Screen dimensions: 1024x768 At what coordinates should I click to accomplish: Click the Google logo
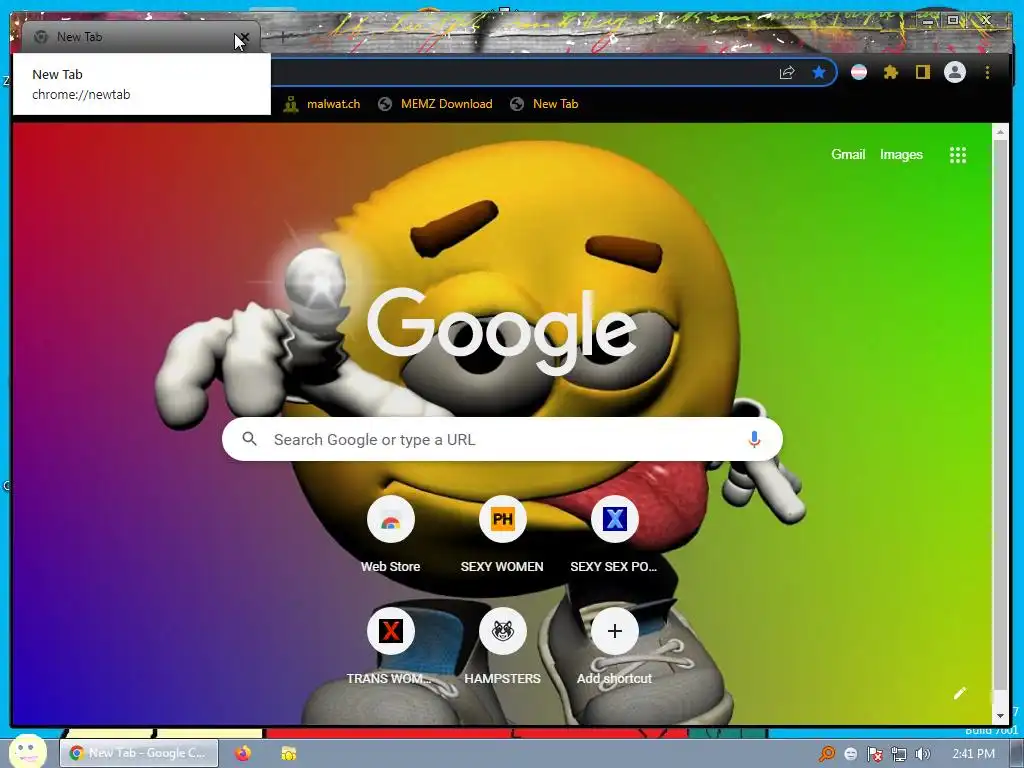(x=502, y=332)
